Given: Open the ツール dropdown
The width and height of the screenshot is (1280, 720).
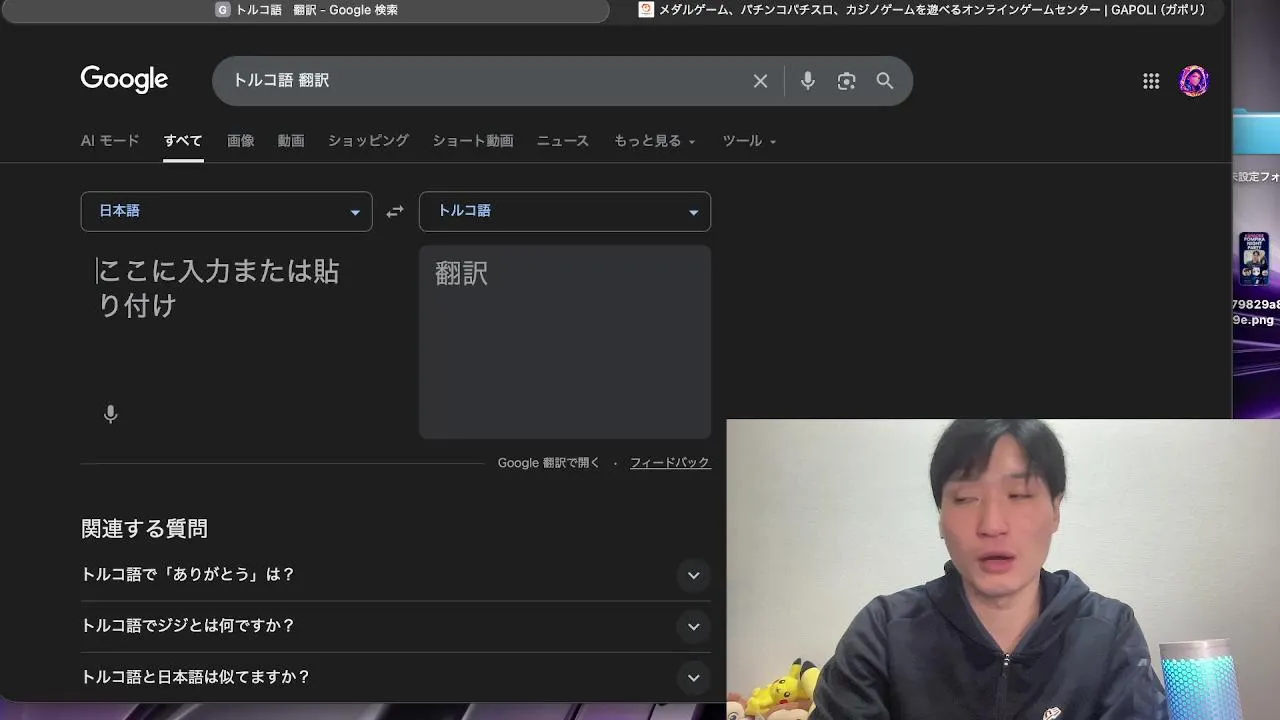Looking at the screenshot, I should tap(749, 141).
